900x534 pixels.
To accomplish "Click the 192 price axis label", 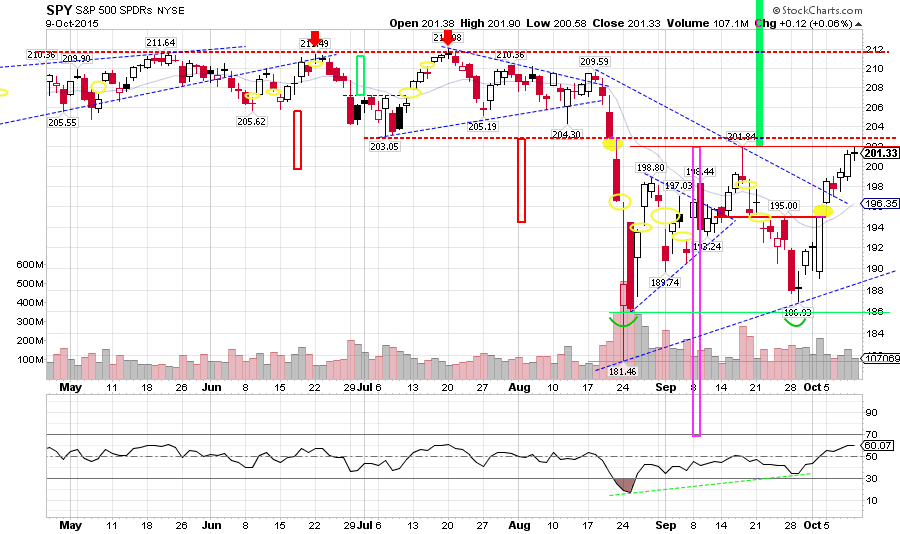I will click(875, 248).
